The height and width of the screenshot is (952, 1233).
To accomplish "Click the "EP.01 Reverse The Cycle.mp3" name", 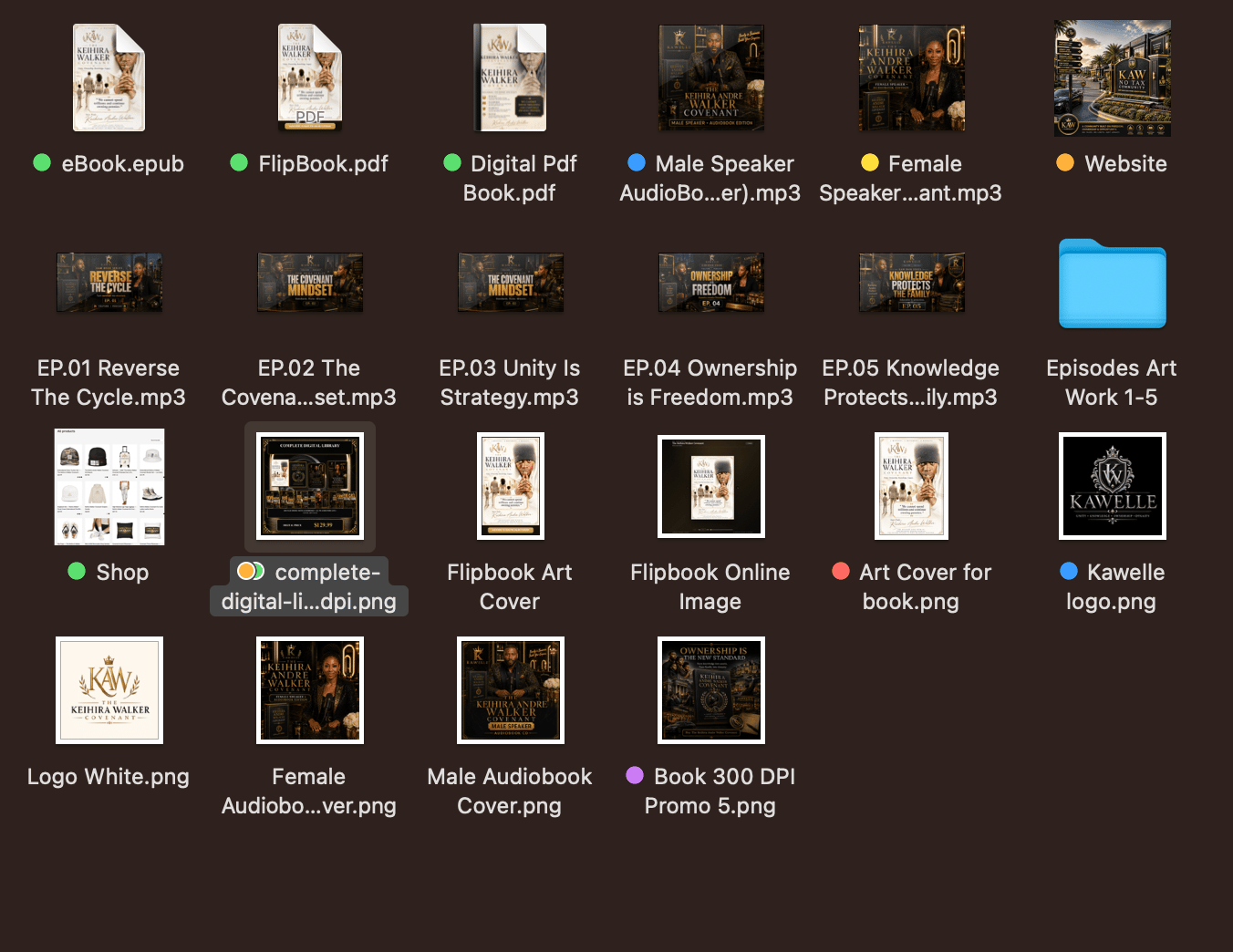I will pyautogui.click(x=109, y=383).
